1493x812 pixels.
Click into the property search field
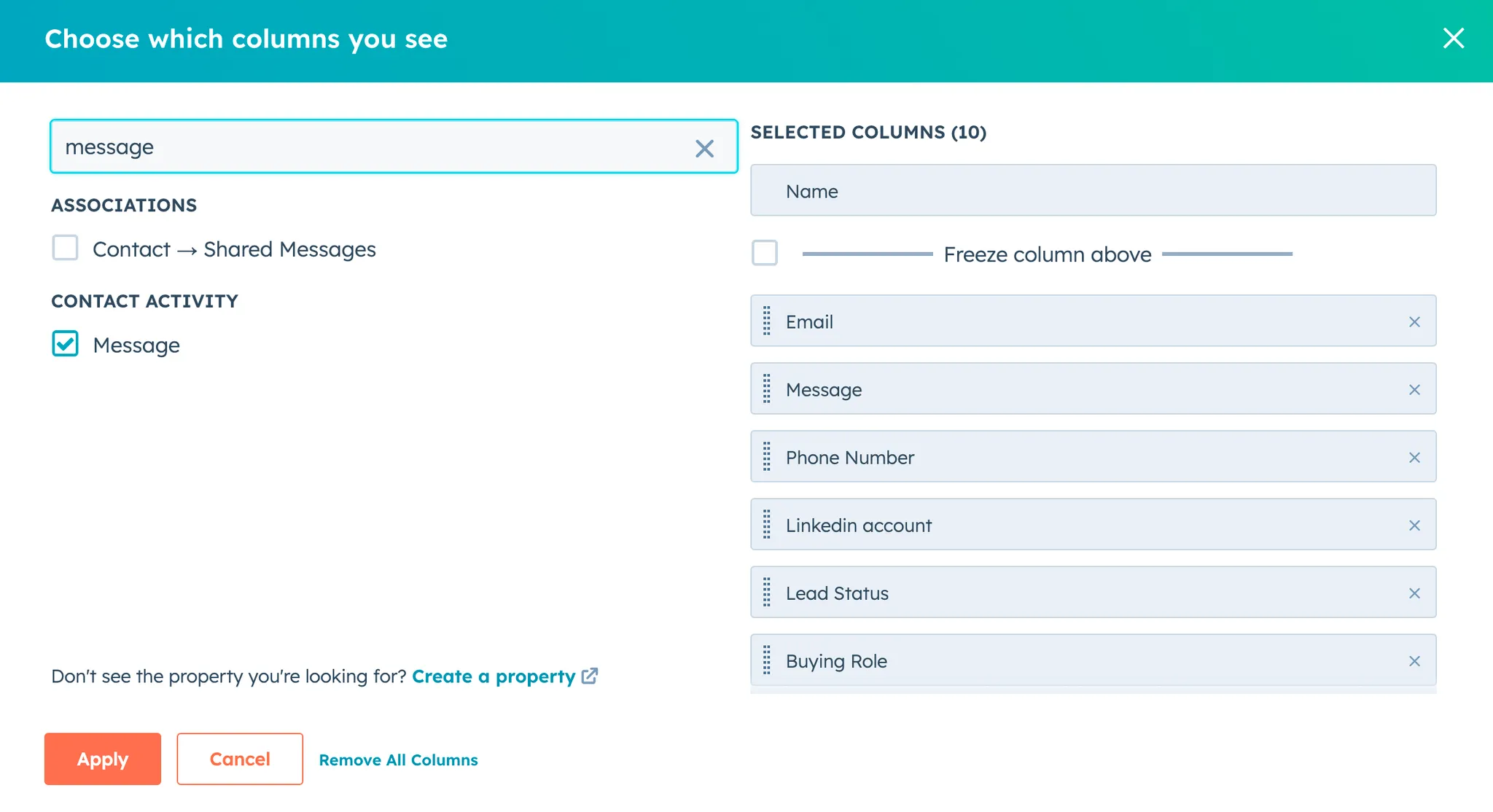(x=365, y=147)
